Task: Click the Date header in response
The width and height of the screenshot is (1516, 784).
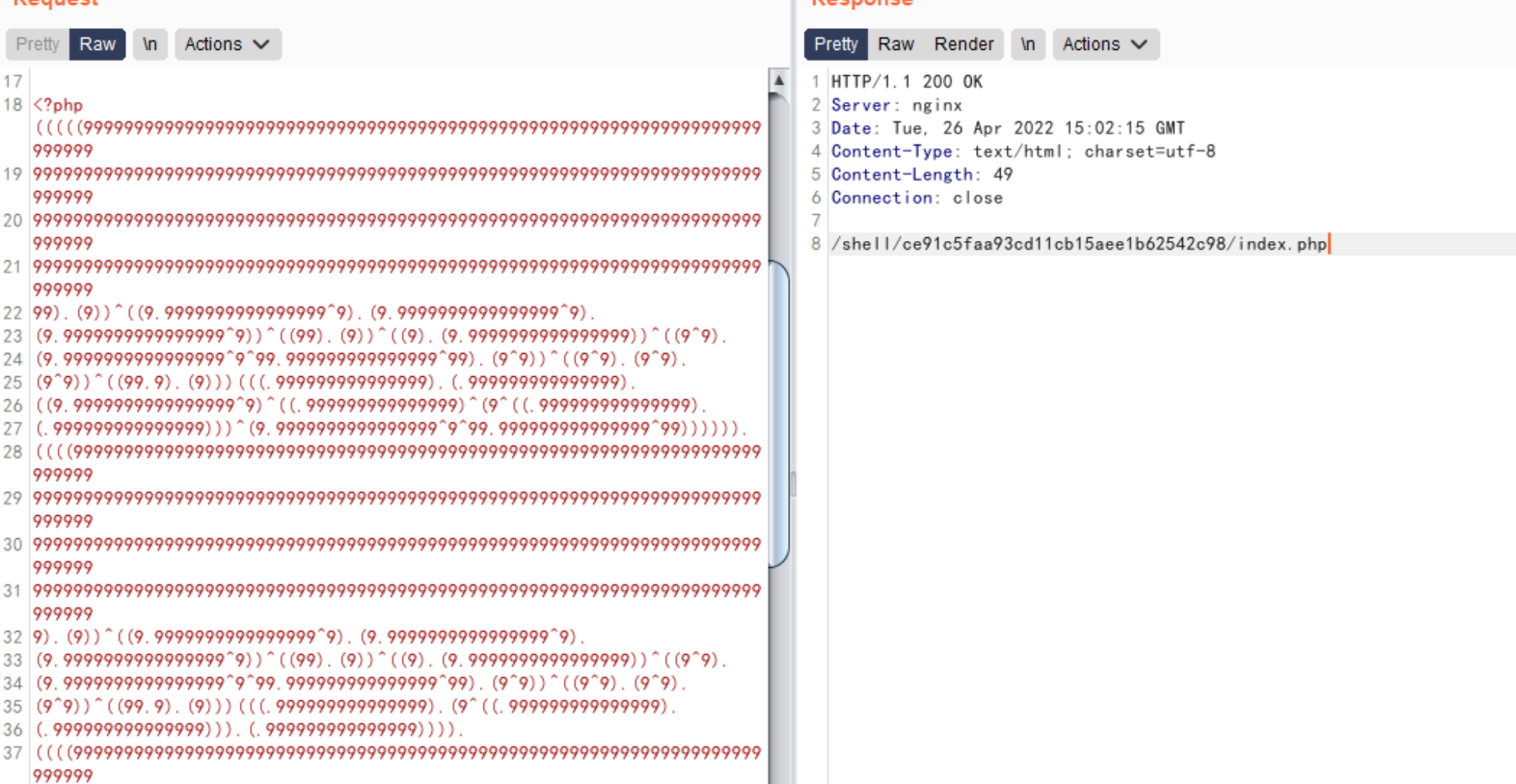Action: click(x=1008, y=128)
